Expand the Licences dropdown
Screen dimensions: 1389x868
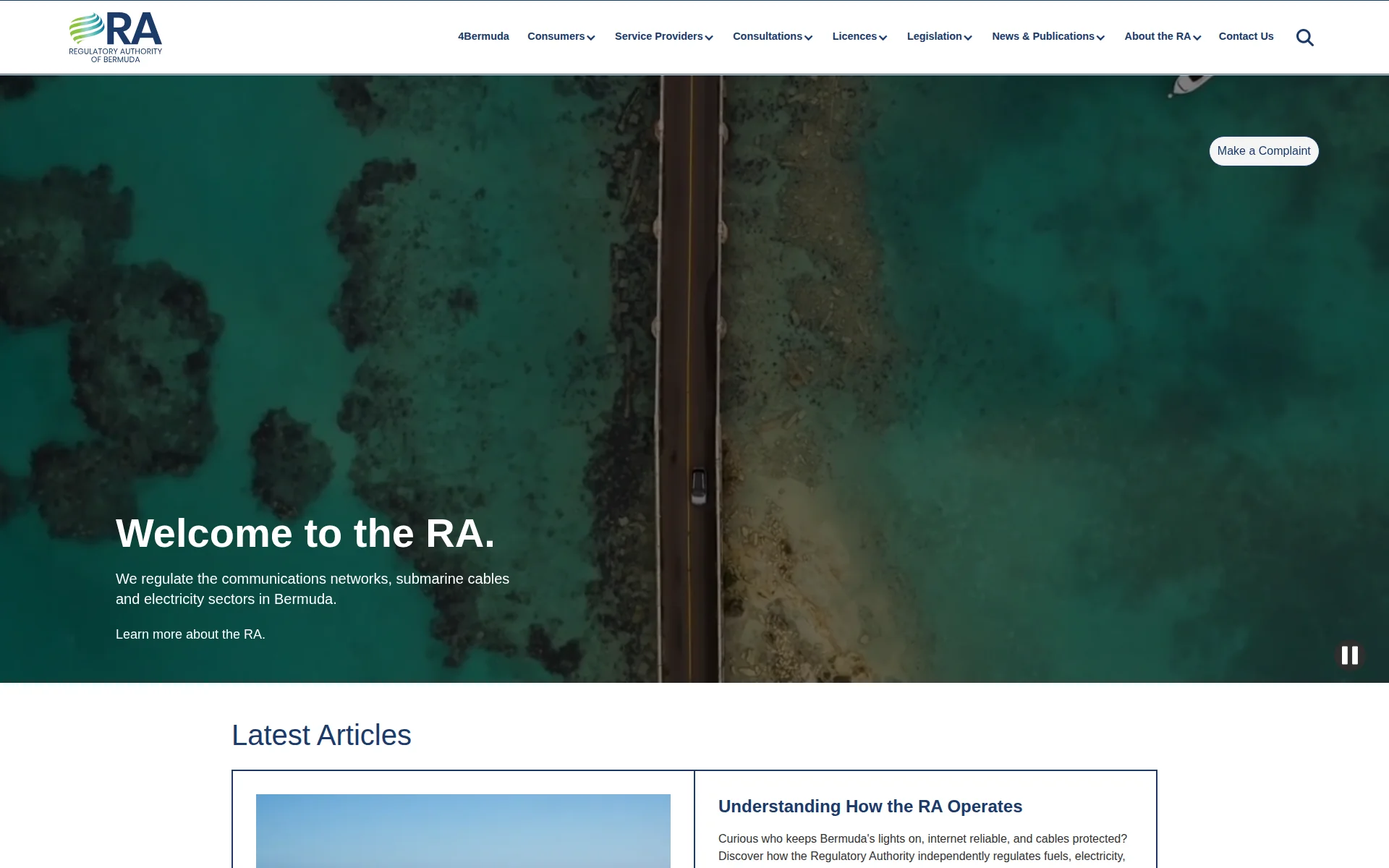click(x=859, y=36)
